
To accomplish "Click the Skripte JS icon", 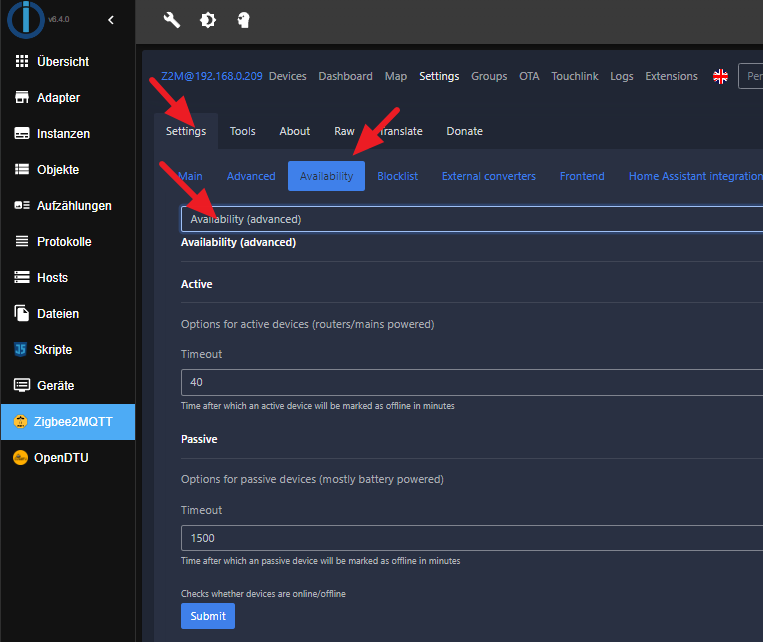I will [20, 349].
